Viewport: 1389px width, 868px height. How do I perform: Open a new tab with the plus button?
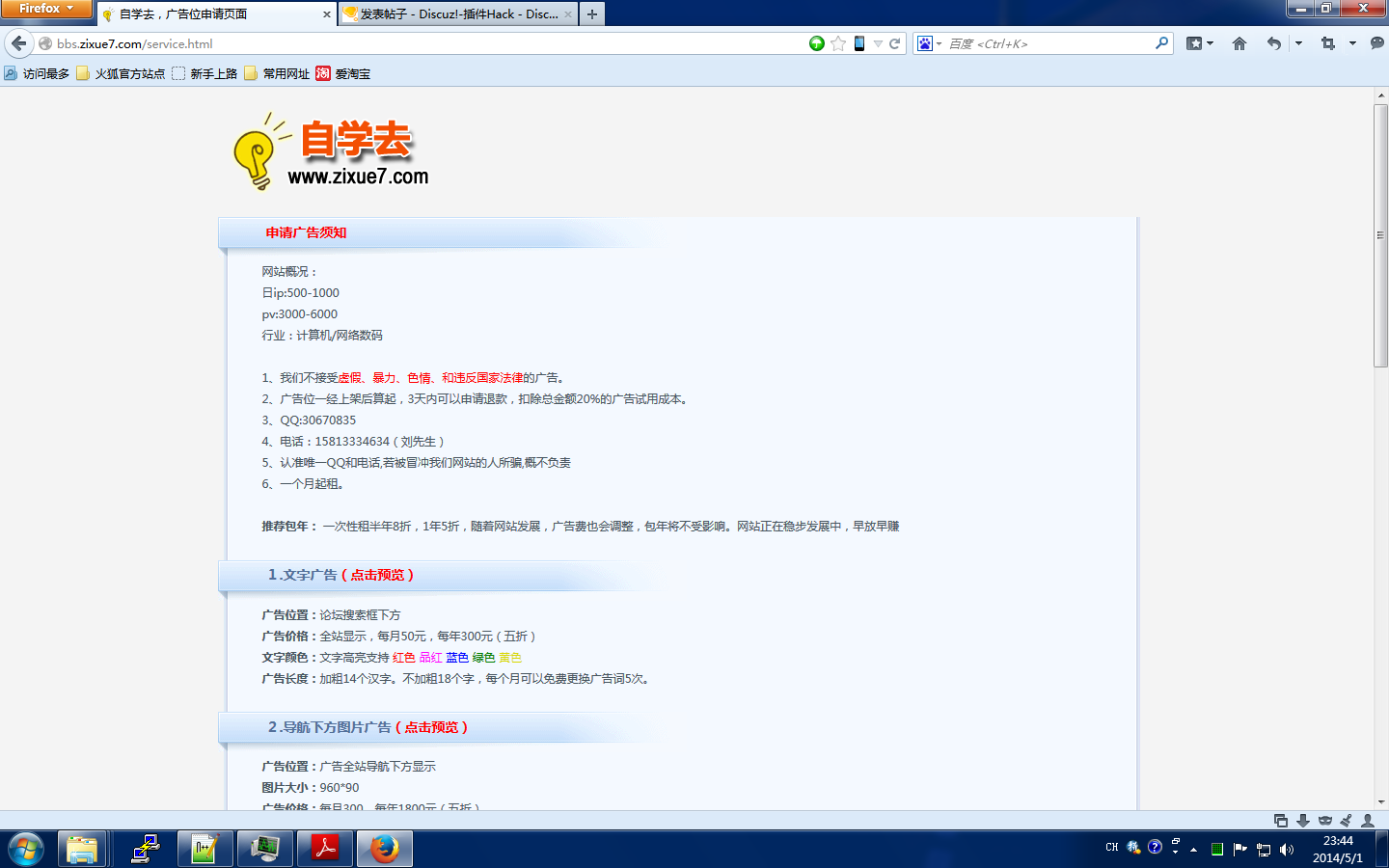click(x=592, y=14)
